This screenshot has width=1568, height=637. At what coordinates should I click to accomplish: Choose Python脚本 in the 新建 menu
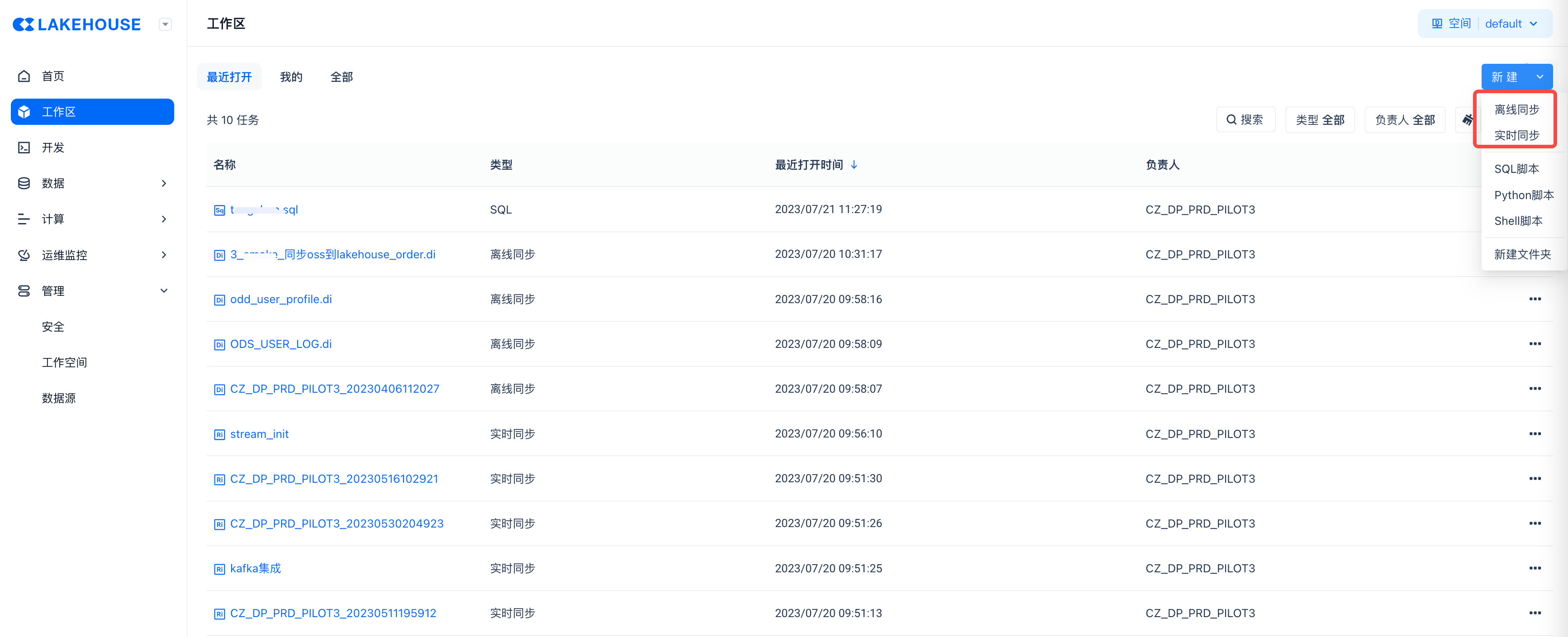click(x=1523, y=195)
